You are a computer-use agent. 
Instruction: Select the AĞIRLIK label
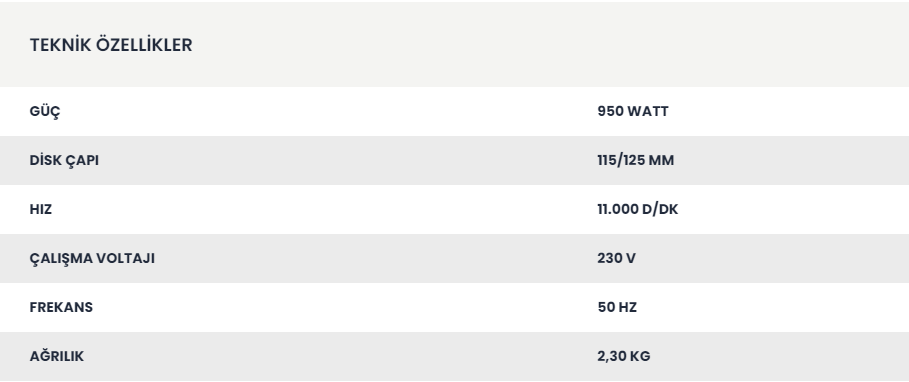[56, 356]
